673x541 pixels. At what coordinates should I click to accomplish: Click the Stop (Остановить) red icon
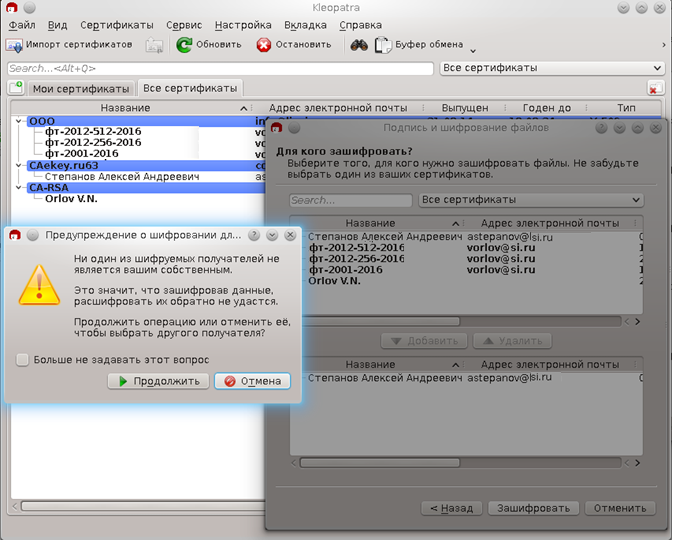[x=264, y=45]
